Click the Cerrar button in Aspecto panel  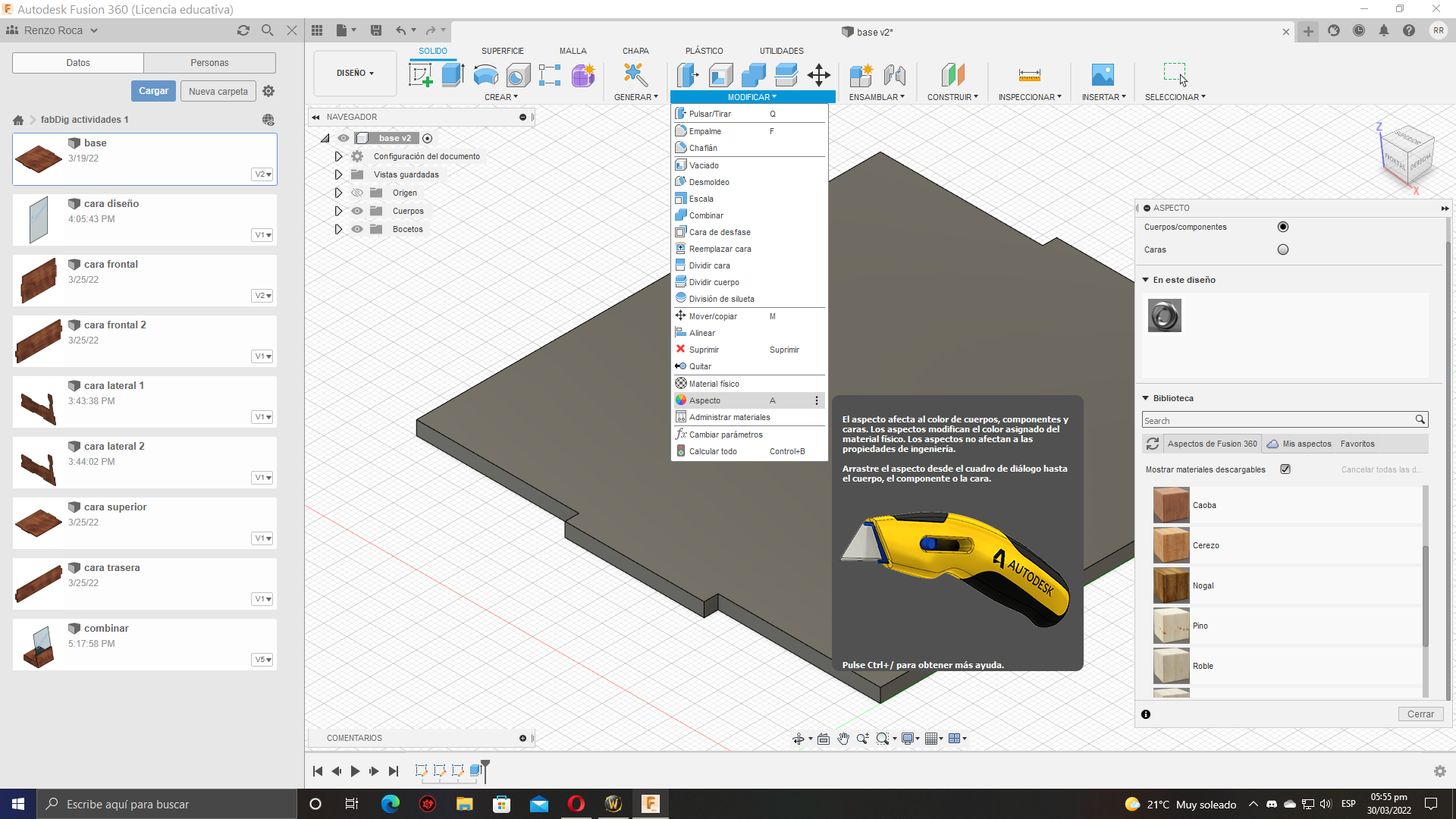[x=1420, y=714]
